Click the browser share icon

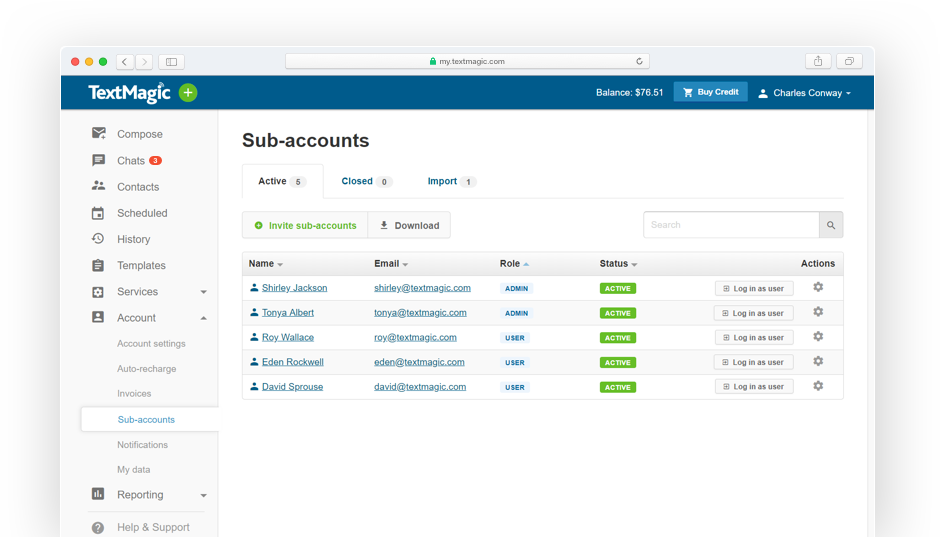point(818,61)
